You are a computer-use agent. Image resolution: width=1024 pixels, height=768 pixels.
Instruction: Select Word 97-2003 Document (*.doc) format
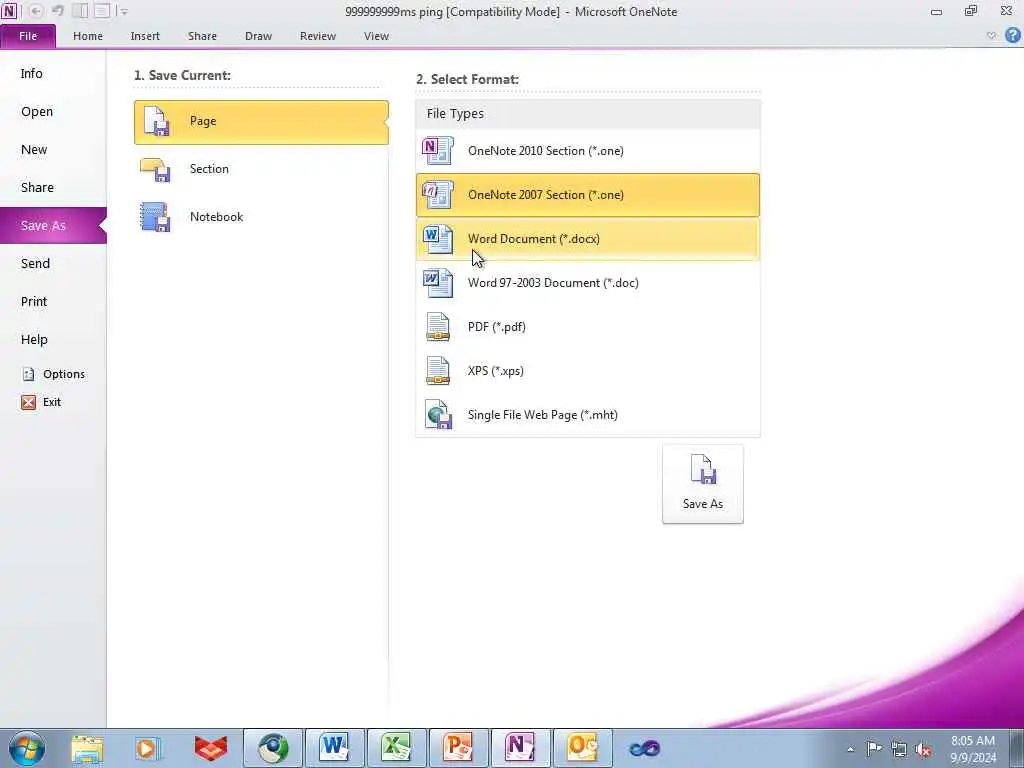point(588,283)
